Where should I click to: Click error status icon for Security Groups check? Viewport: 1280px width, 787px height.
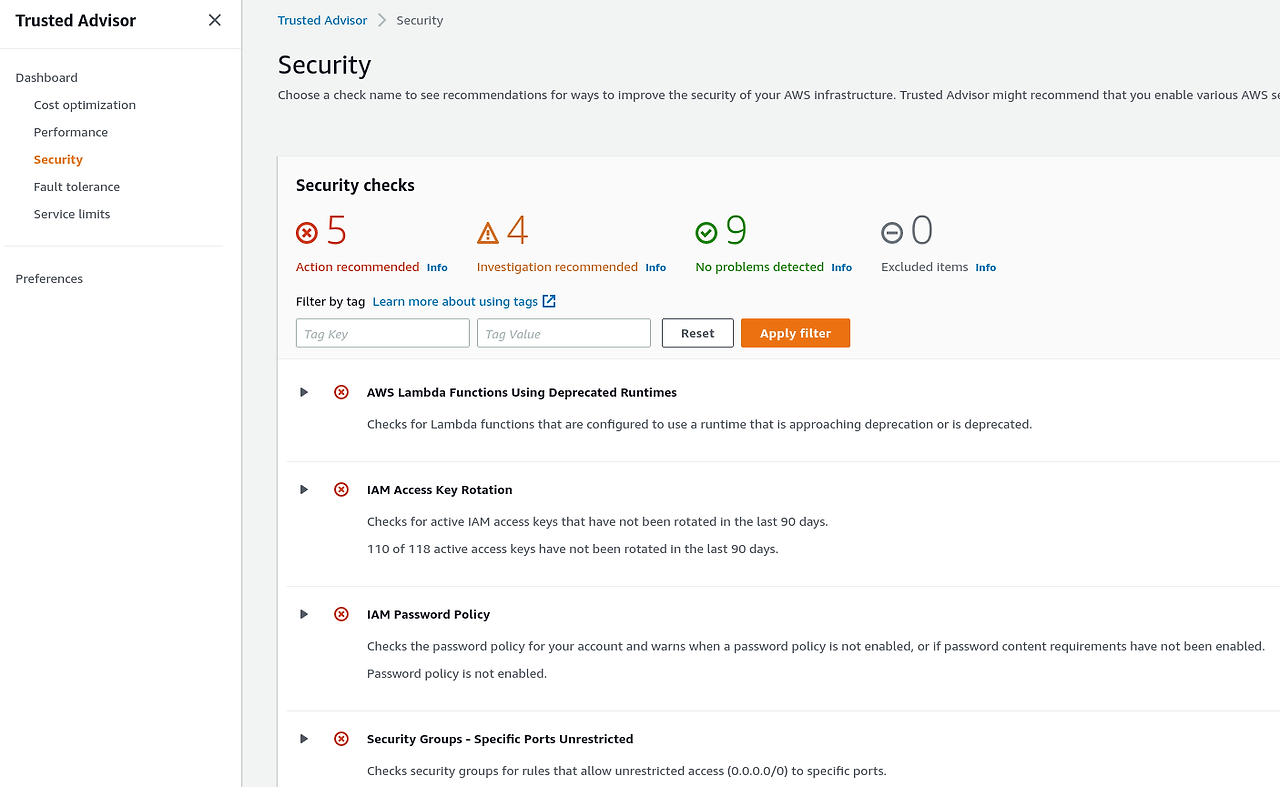(341, 739)
